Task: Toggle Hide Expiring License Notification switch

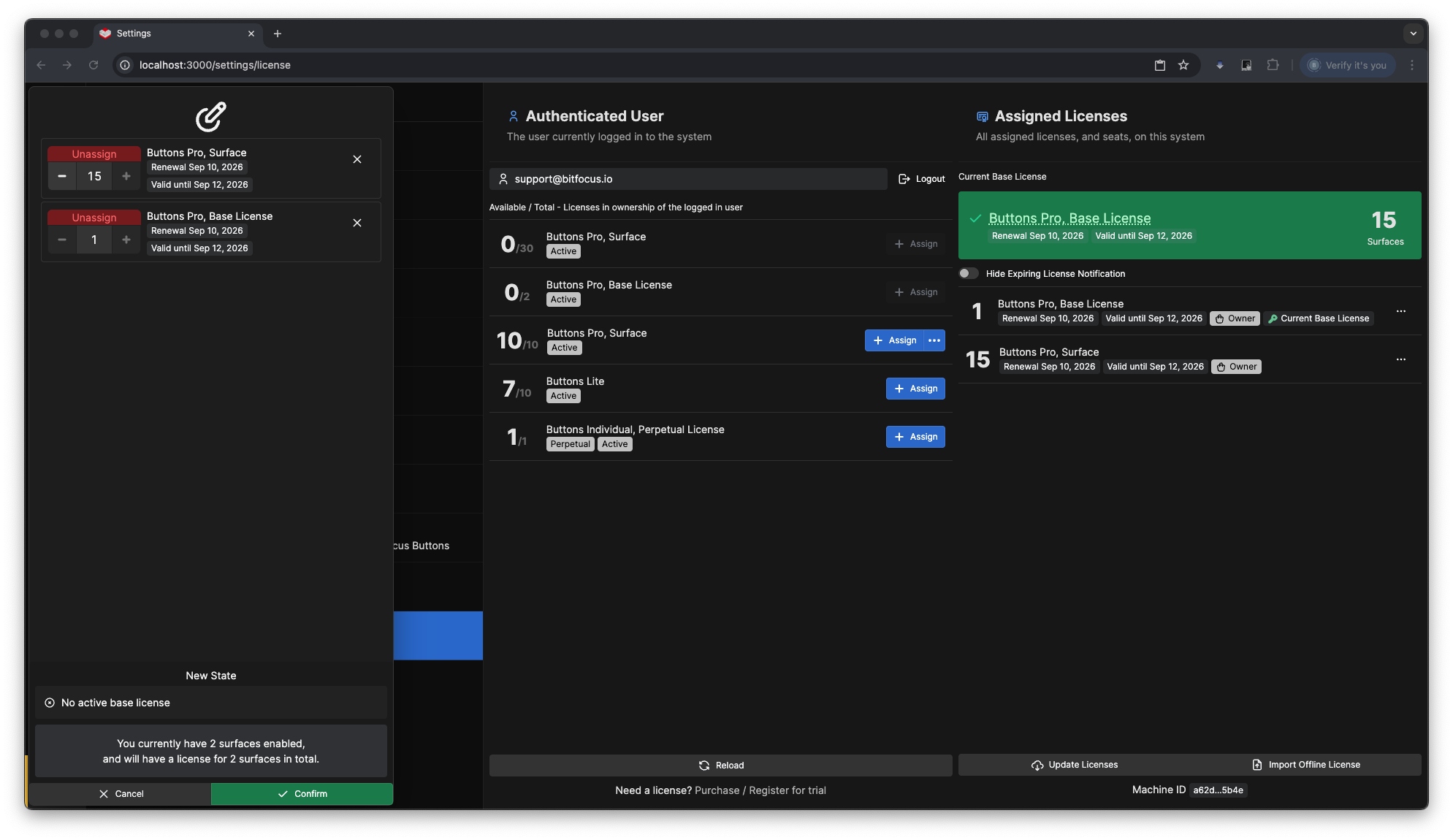Action: pos(969,273)
